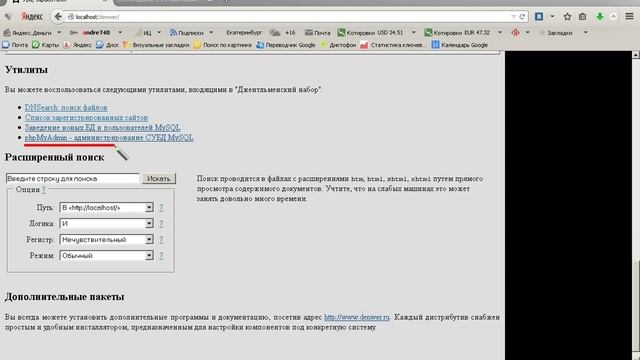Open the Регистр dropdown
Viewport: 640px width, 360px height.
tap(106, 239)
